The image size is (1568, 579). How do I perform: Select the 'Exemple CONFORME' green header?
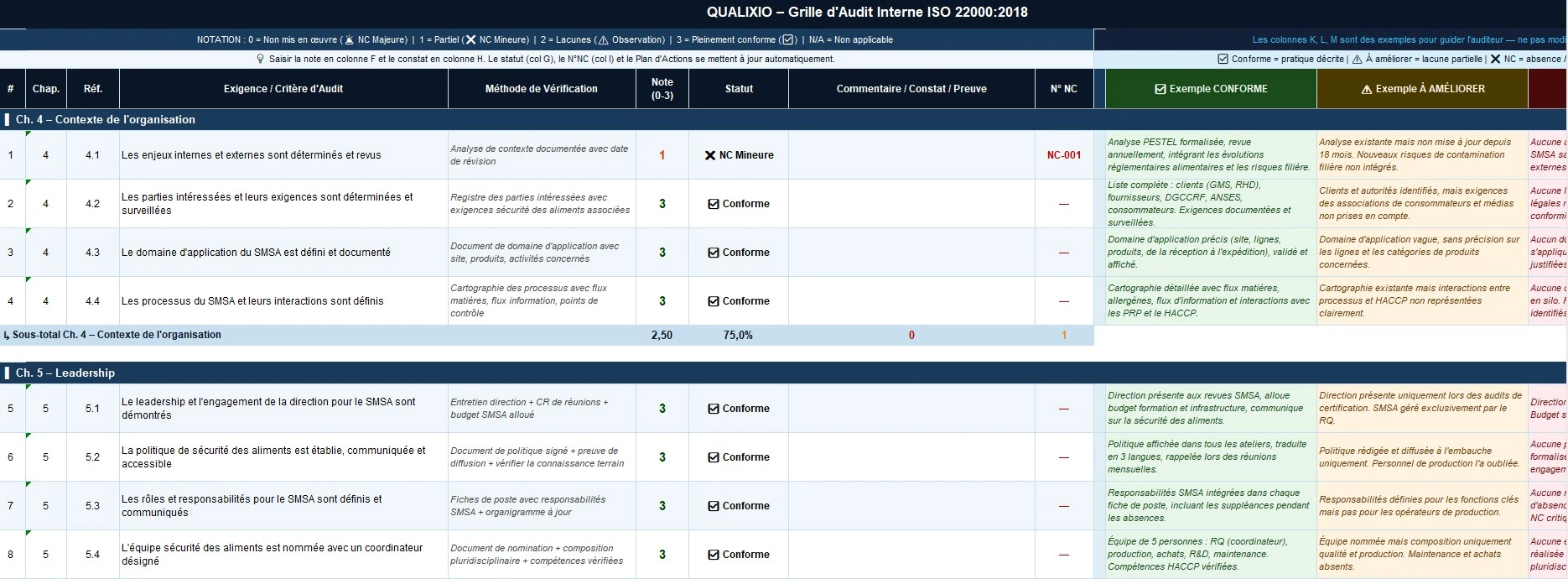(x=1211, y=88)
